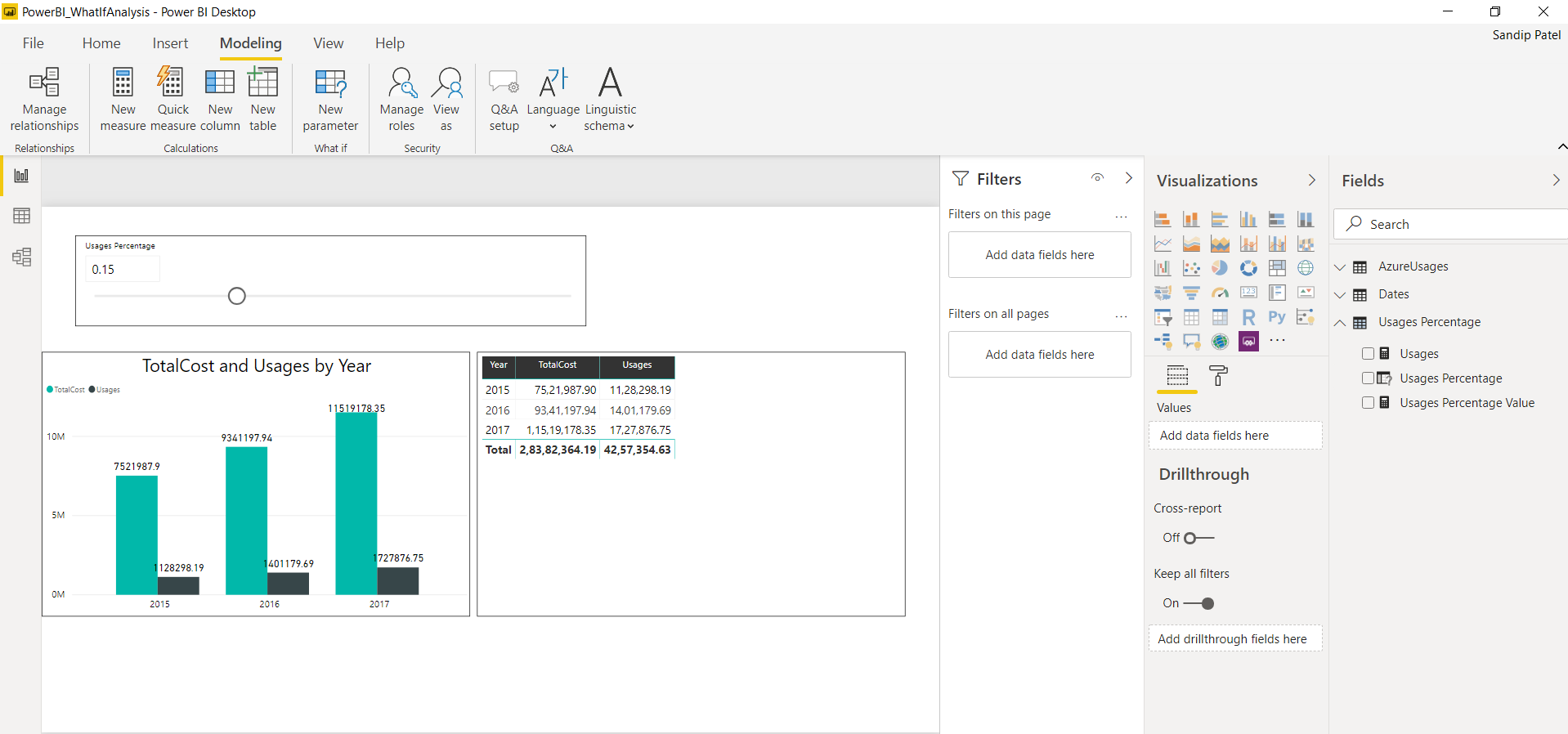The image size is (1568, 734).
Task: Select the PowerApps custom visual
Action: tap(1248, 342)
